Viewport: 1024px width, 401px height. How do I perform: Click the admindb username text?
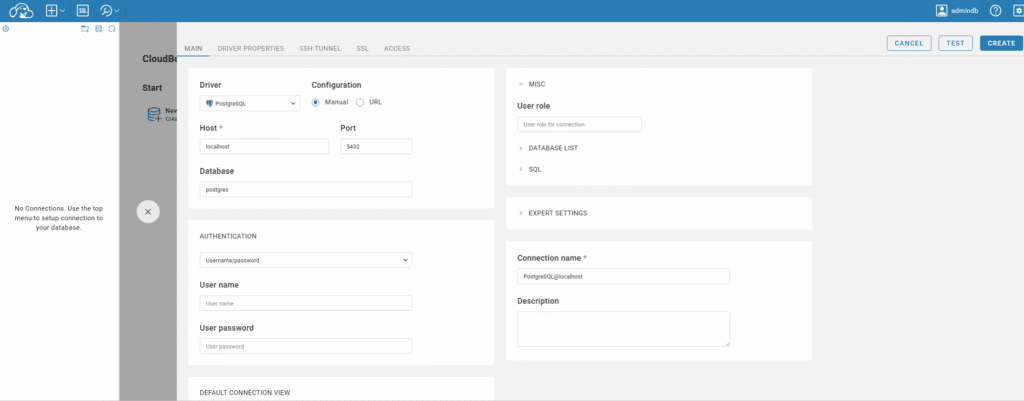tap(964, 11)
